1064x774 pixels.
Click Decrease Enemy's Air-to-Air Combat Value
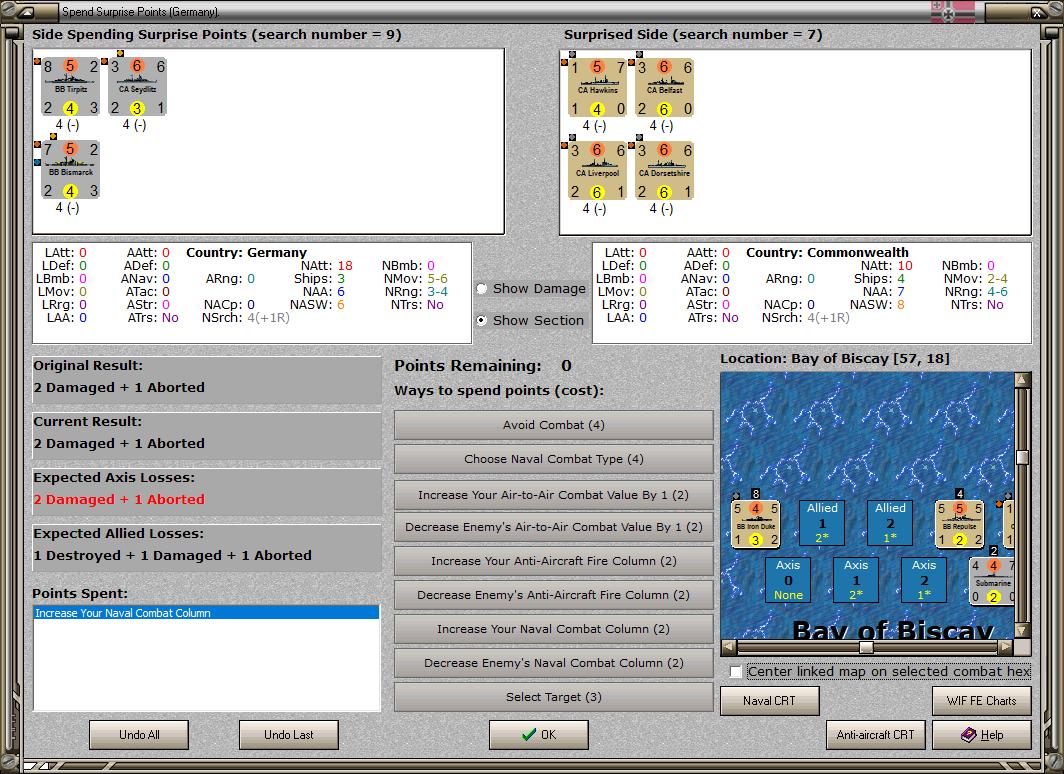point(554,527)
